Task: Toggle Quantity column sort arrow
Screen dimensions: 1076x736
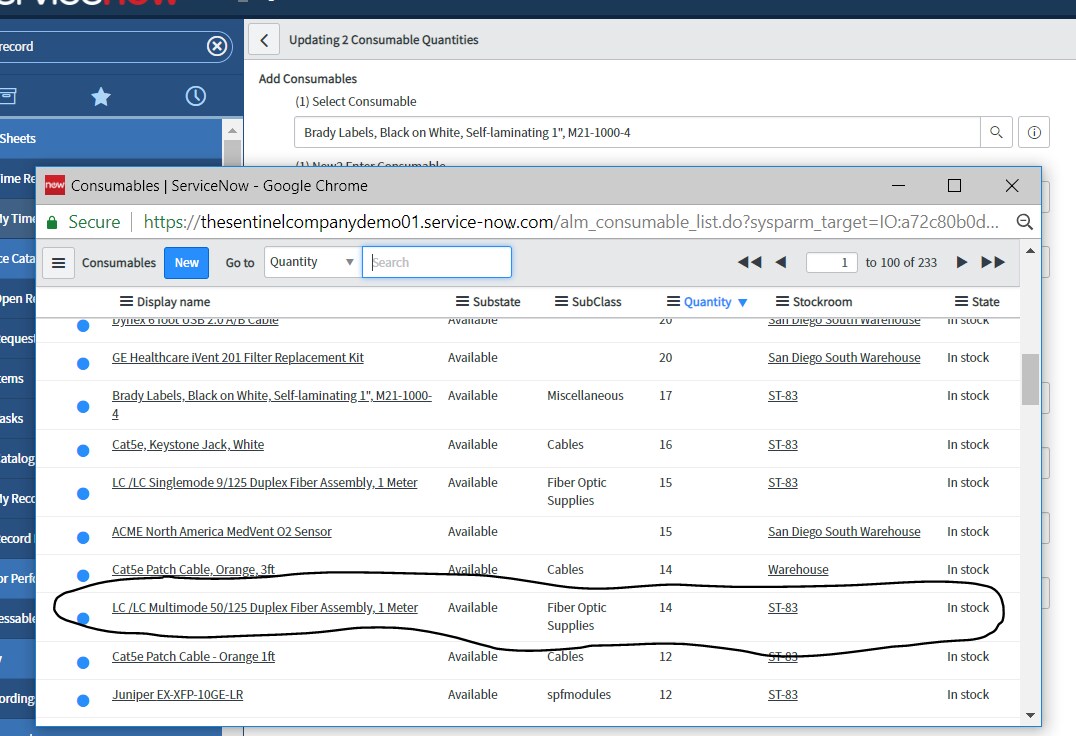Action: point(742,302)
